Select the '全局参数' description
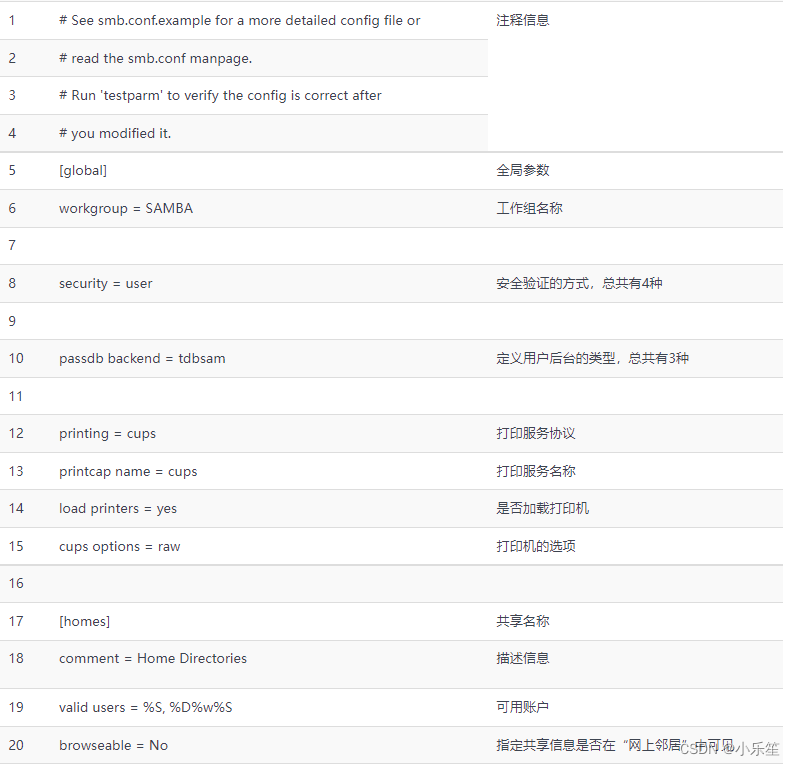795x765 pixels. point(522,170)
